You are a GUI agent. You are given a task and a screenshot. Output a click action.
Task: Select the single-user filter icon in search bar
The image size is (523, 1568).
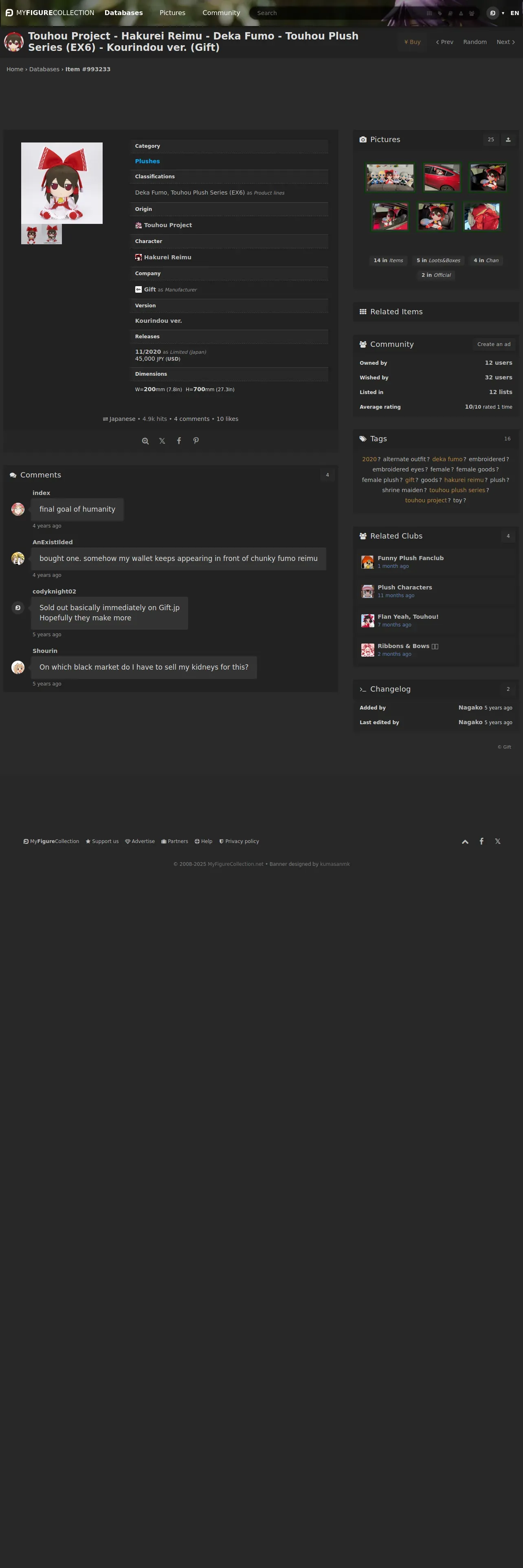[461, 13]
